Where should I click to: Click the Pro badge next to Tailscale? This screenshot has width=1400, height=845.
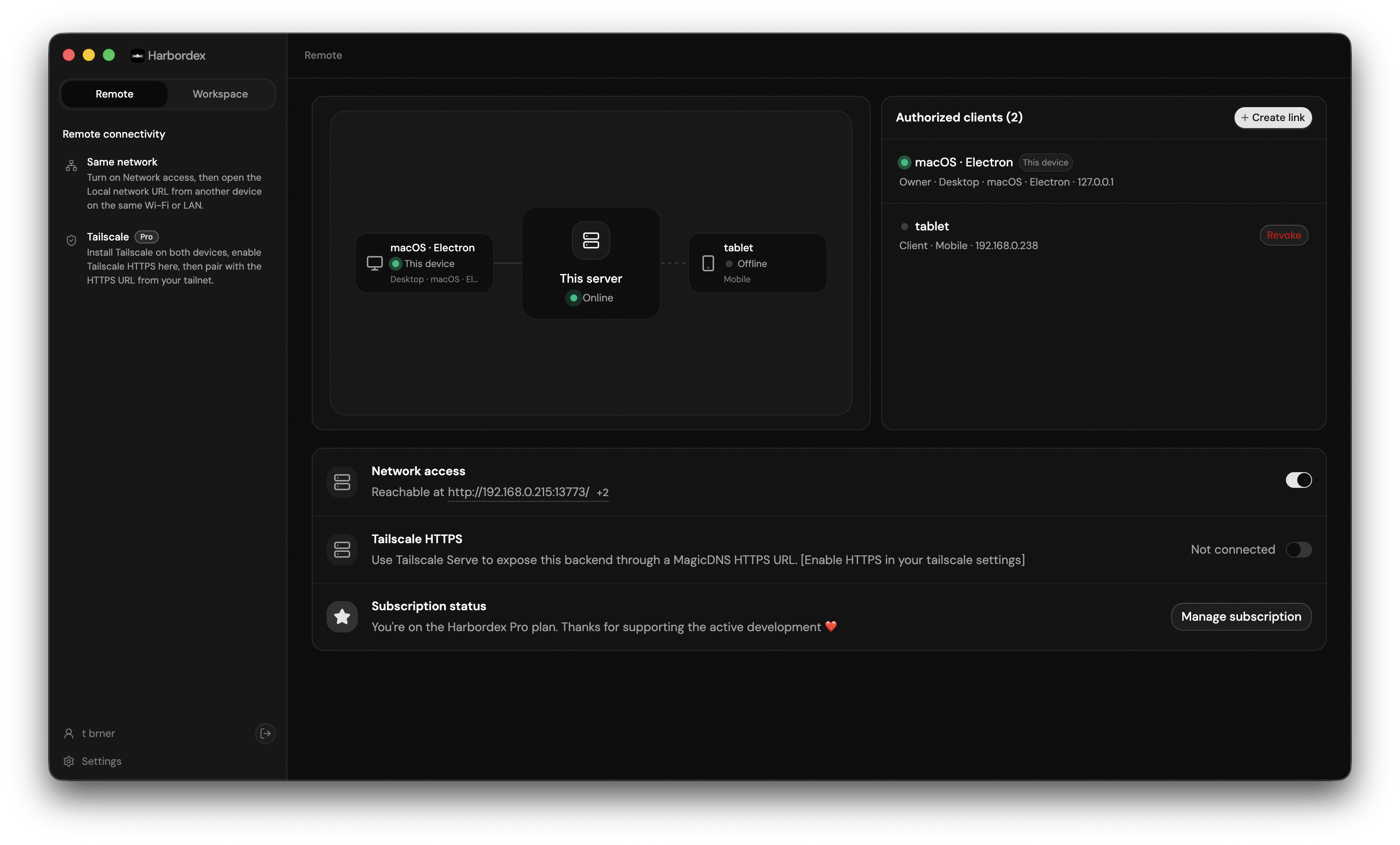point(147,237)
